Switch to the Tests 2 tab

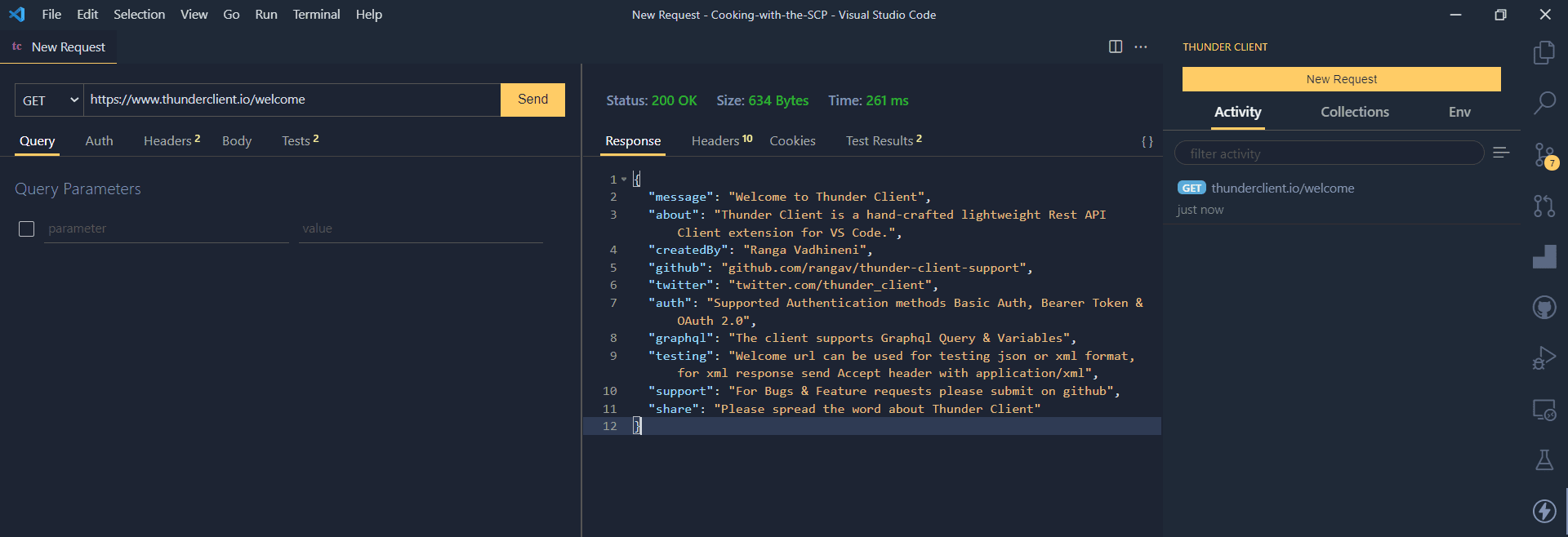(300, 141)
